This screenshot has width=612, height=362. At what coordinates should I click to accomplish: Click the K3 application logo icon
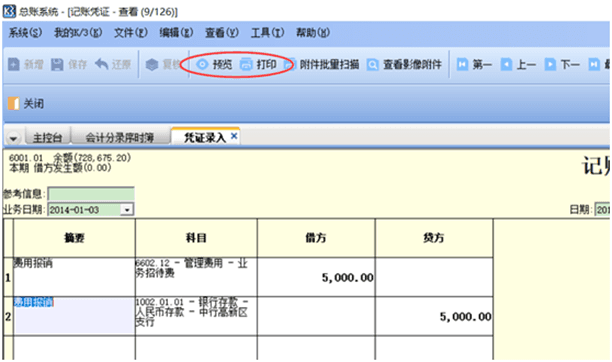9,11
